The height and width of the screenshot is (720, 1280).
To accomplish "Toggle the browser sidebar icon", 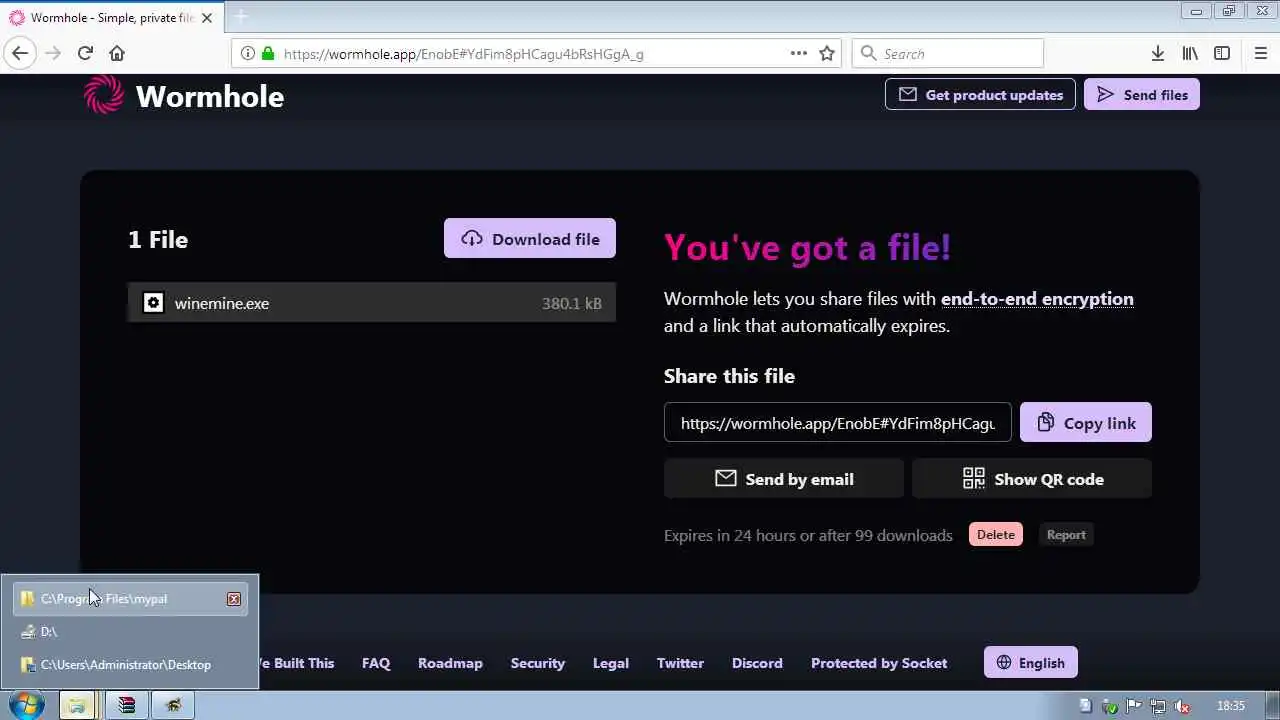I will coord(1222,54).
